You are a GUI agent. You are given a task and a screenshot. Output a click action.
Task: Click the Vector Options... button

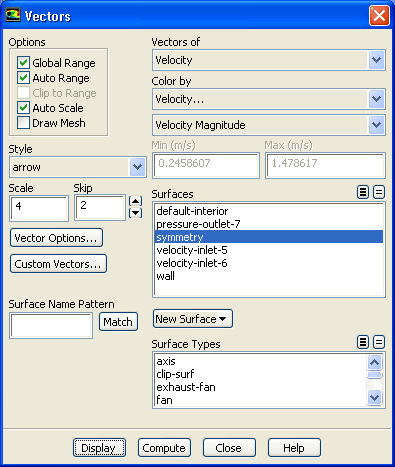[x=56, y=238]
